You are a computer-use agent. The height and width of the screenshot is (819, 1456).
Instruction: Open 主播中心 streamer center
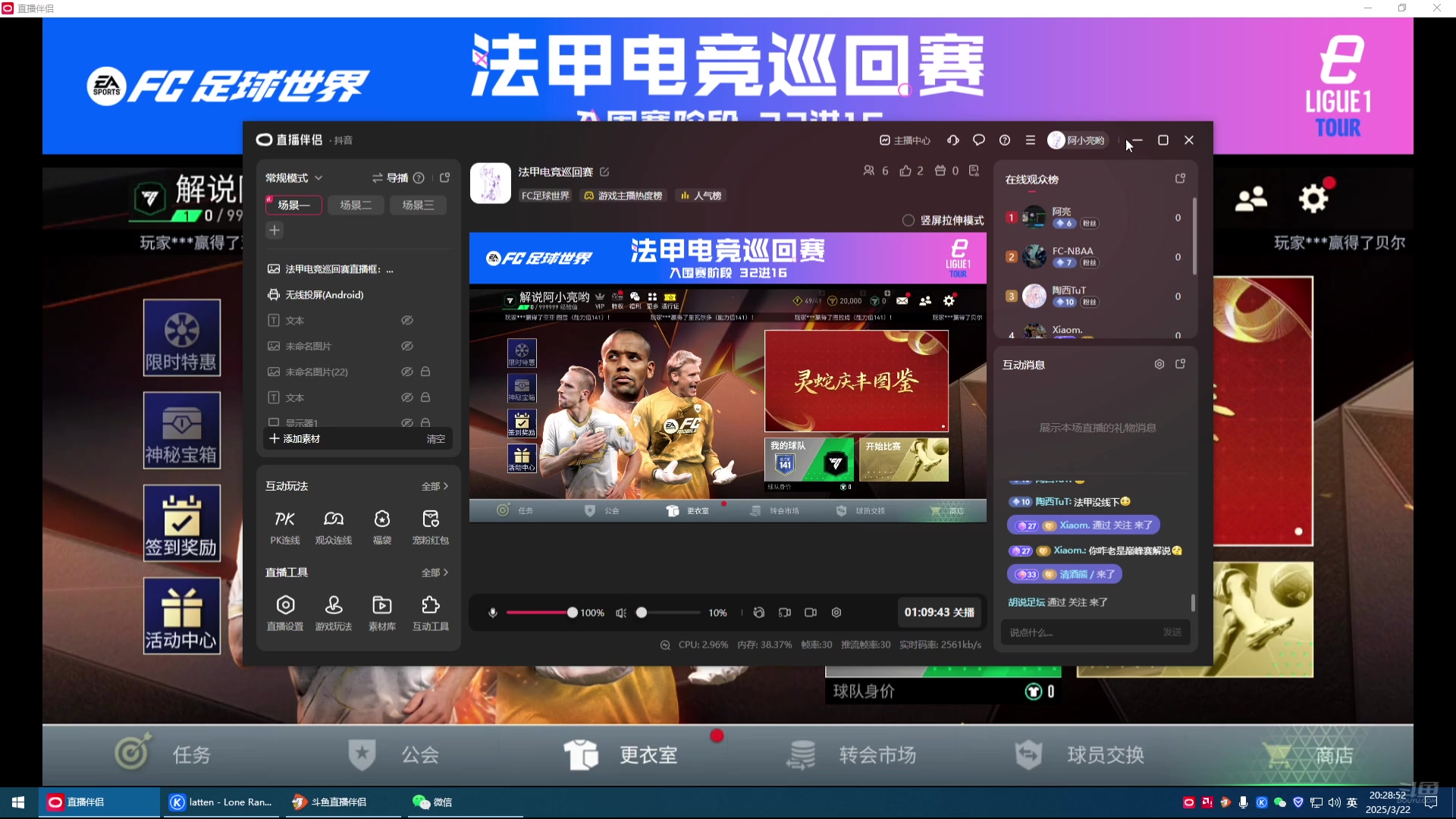905,140
